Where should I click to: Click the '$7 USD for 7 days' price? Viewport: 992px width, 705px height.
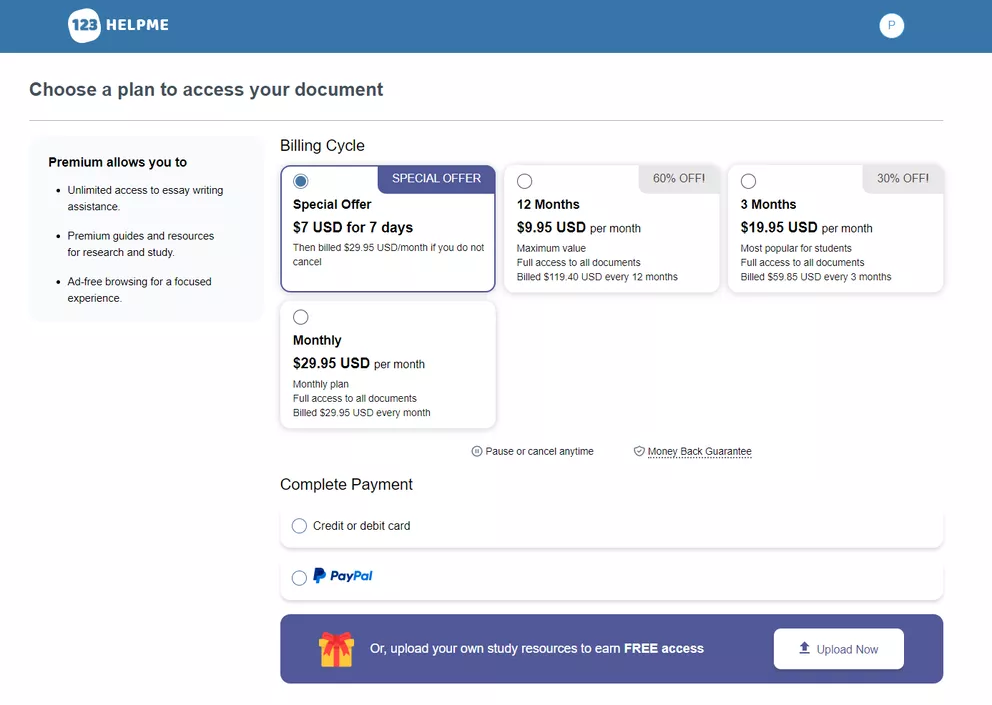352,227
